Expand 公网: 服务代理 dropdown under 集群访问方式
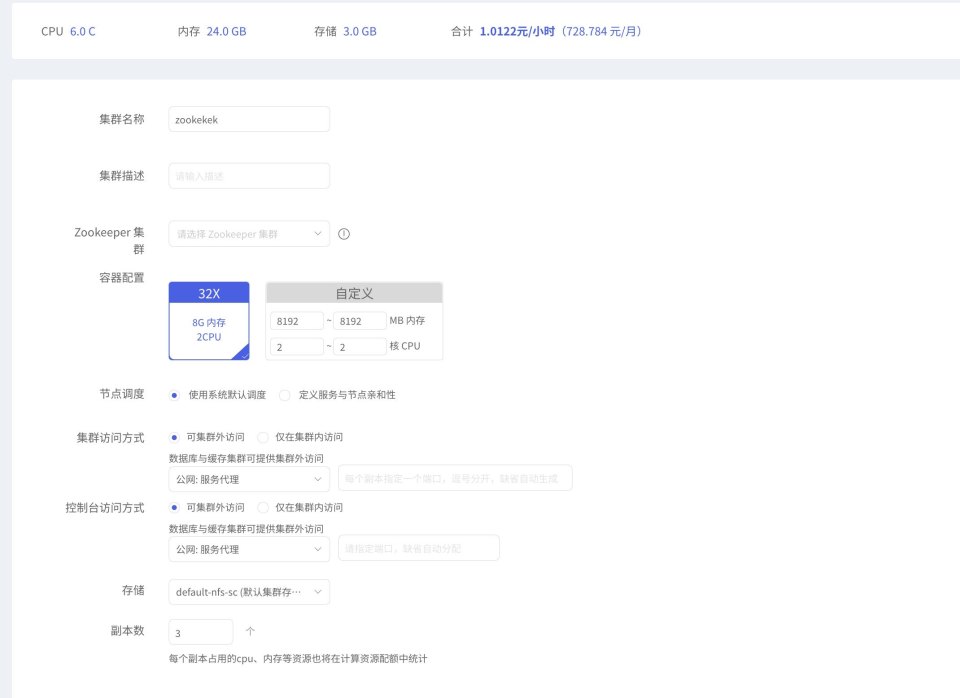The width and height of the screenshot is (960, 698). (249, 478)
